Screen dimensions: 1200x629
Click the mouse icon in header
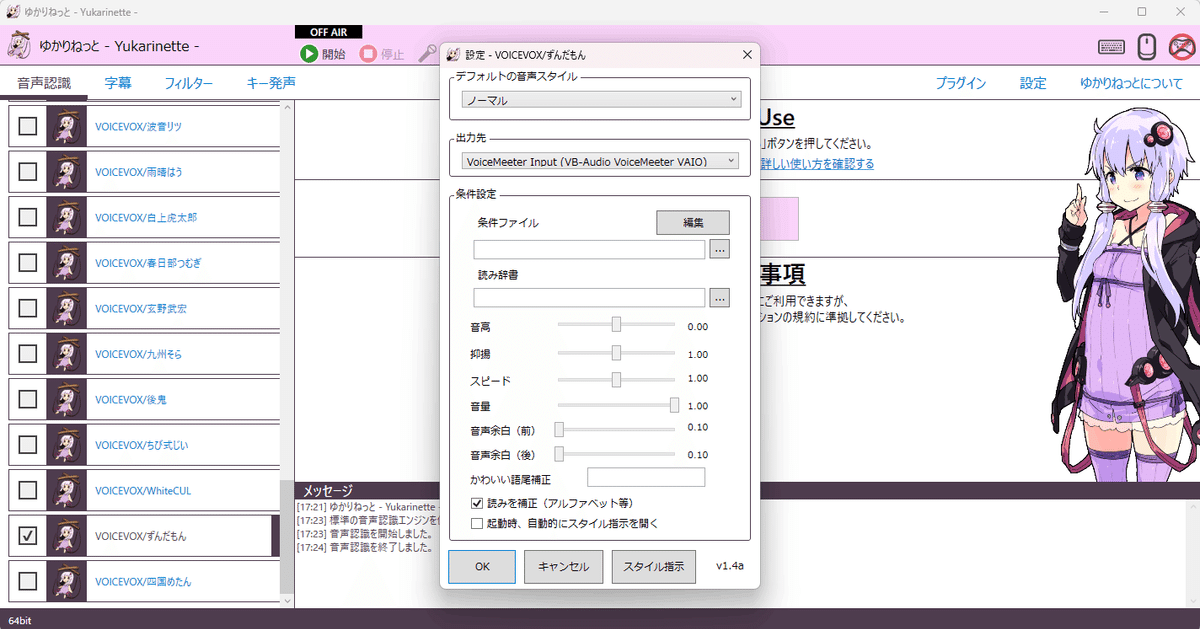[x=1148, y=46]
